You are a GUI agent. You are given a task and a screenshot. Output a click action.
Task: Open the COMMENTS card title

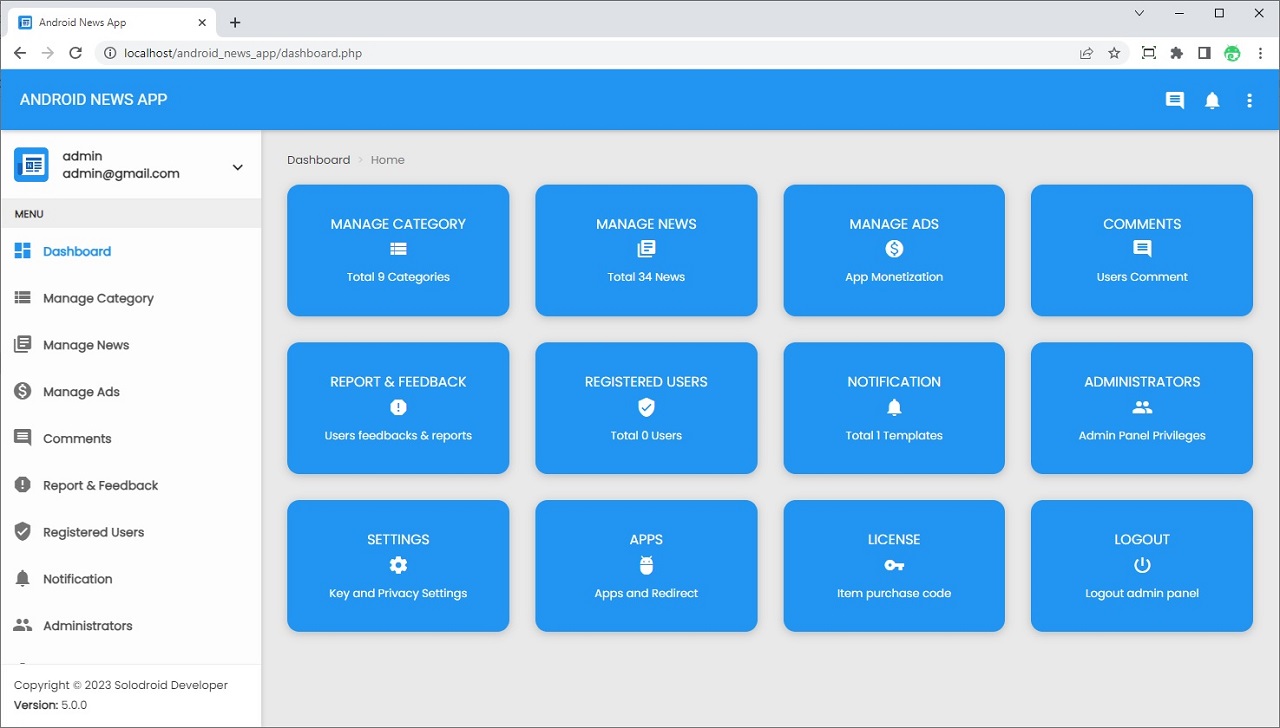[1142, 224]
